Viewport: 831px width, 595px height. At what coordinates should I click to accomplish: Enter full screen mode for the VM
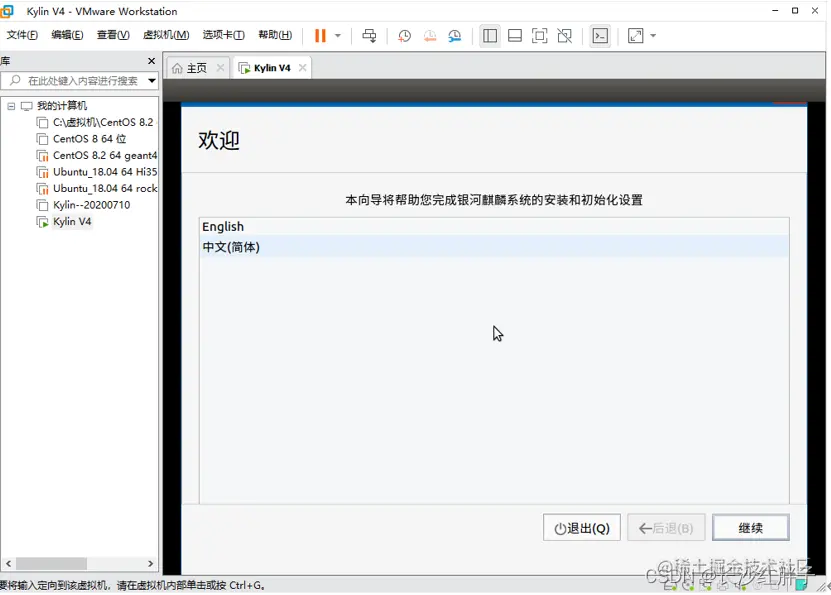click(x=539, y=36)
